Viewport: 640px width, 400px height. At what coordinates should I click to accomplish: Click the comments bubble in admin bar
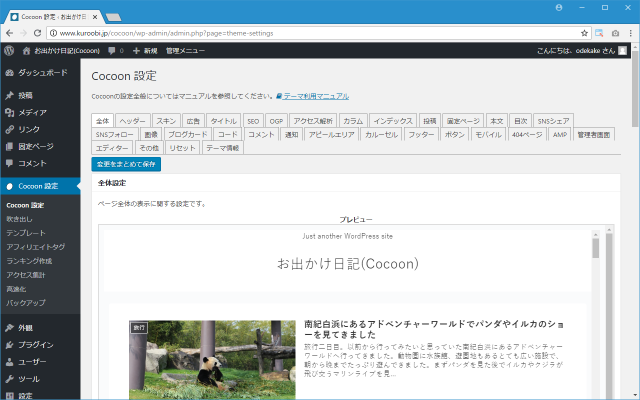tap(114, 49)
